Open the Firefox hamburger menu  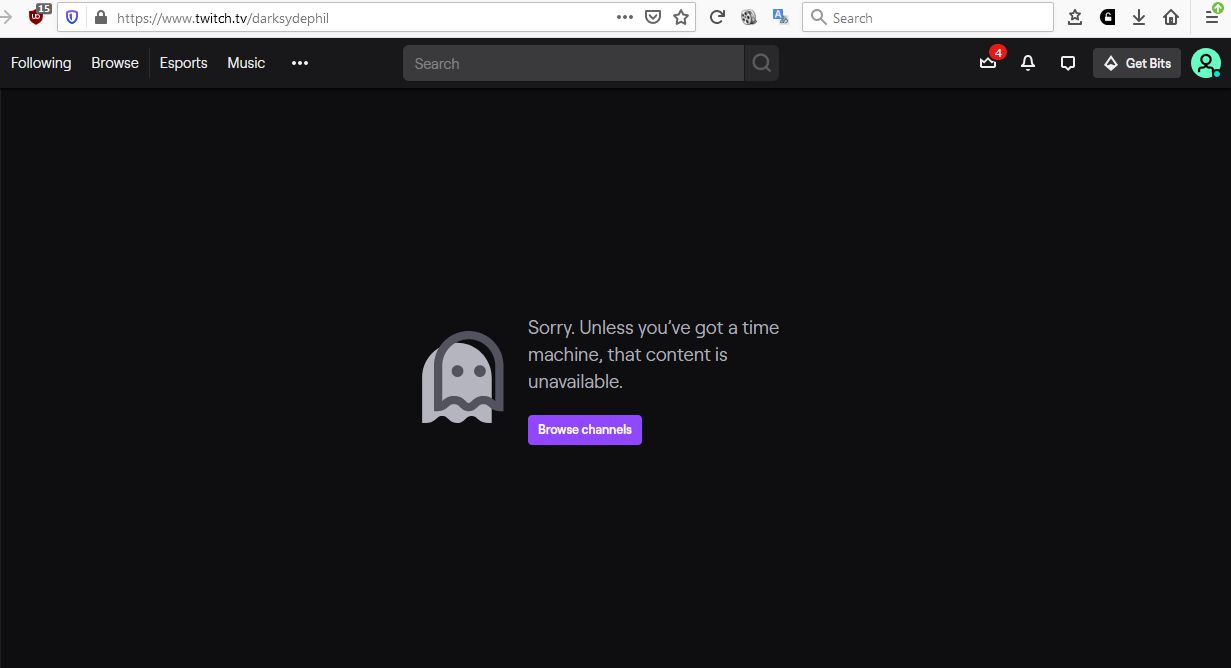pos(1212,16)
